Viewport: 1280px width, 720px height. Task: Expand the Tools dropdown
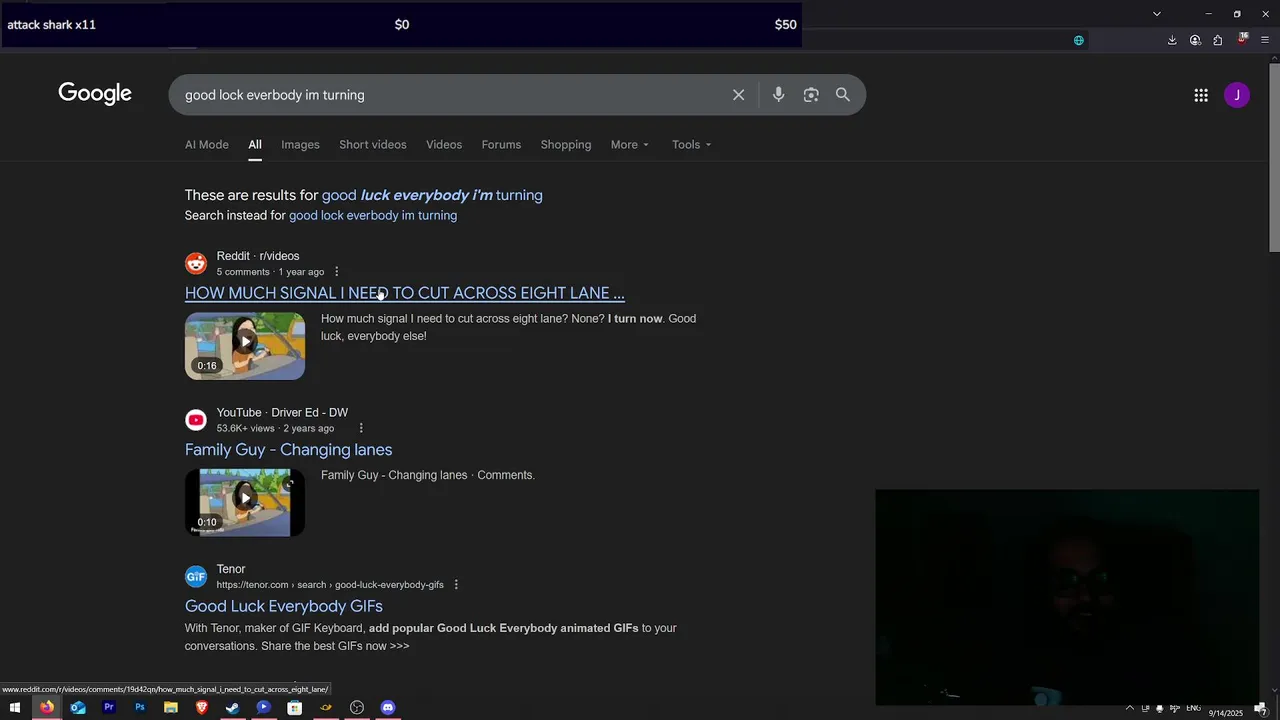pos(692,145)
